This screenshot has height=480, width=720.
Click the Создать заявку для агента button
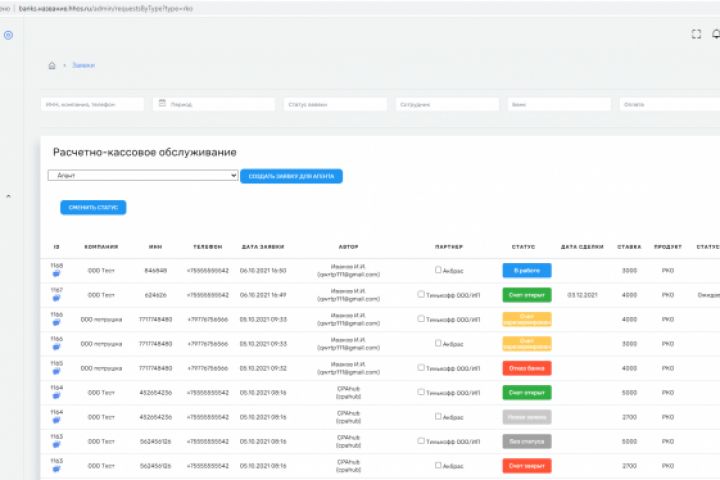click(291, 176)
